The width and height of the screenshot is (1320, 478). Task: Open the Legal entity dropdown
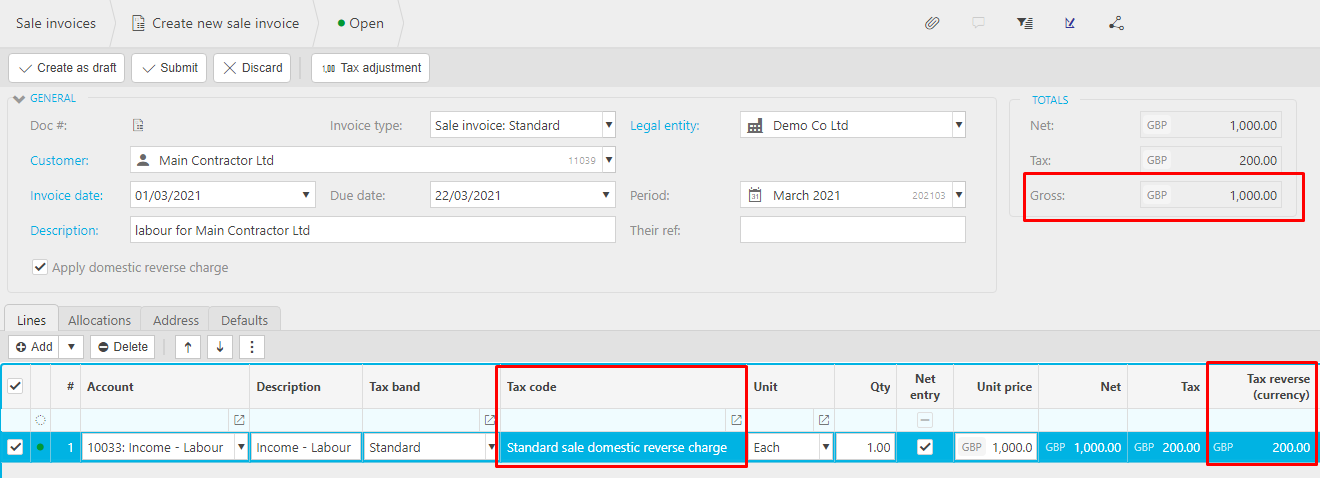(958, 126)
